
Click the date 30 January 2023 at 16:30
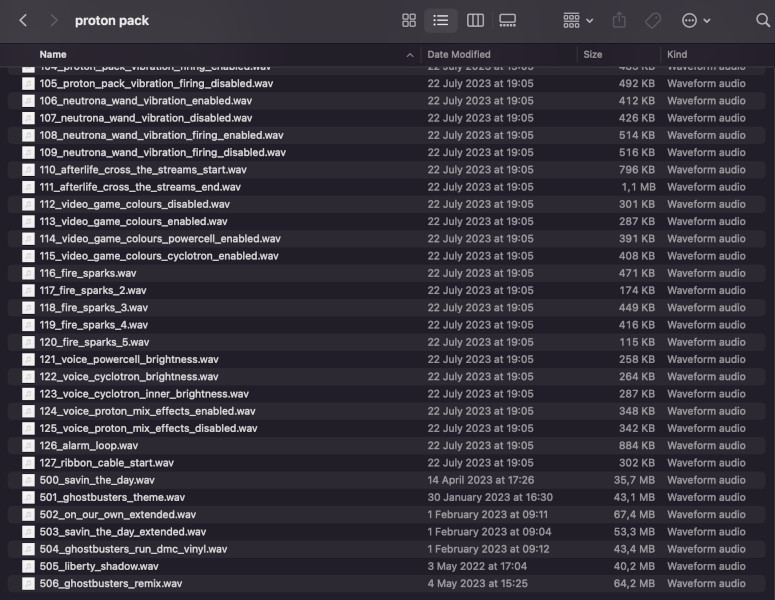tap(490, 498)
